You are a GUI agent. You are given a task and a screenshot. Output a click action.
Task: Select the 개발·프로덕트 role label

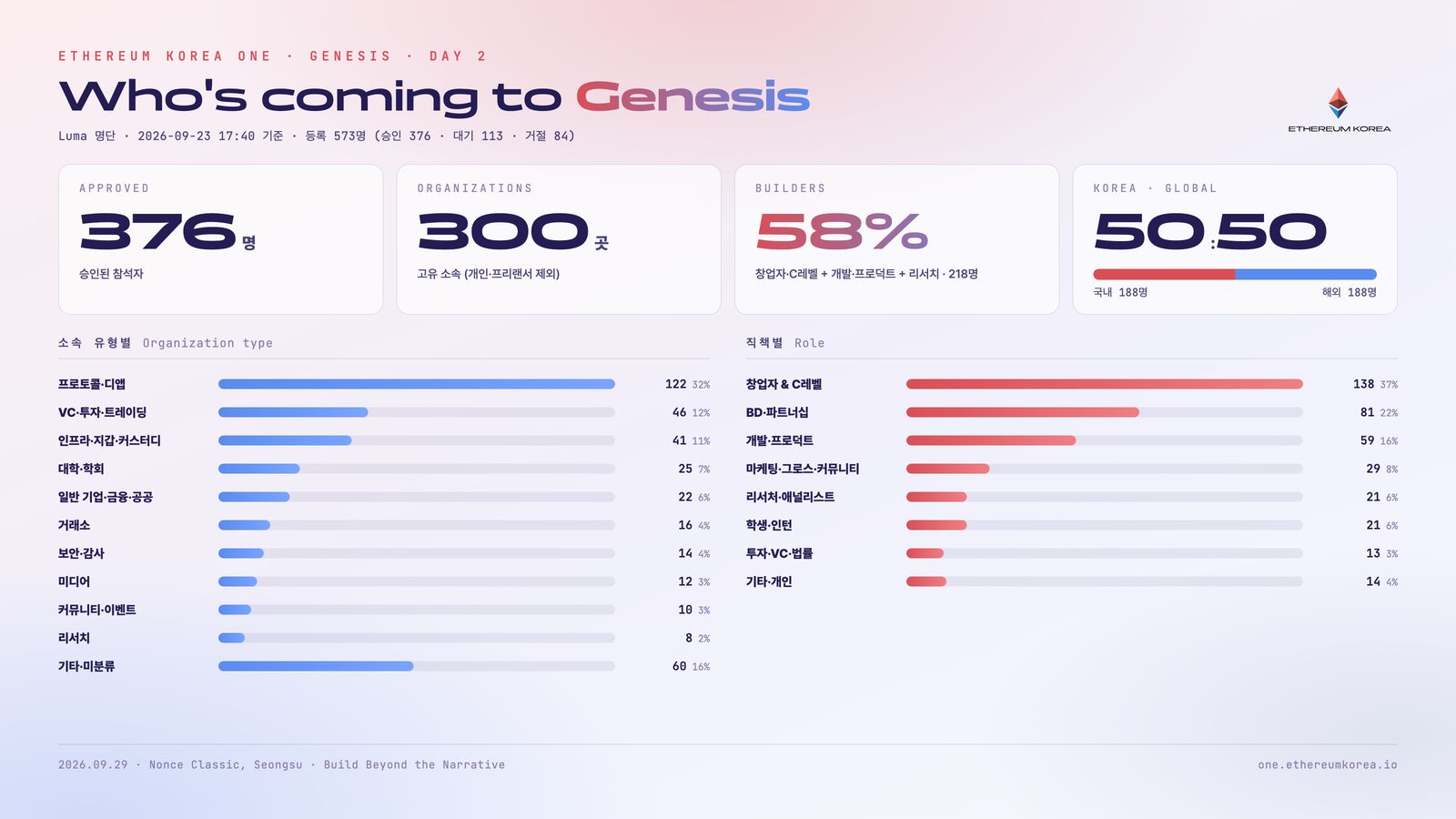[x=780, y=440]
